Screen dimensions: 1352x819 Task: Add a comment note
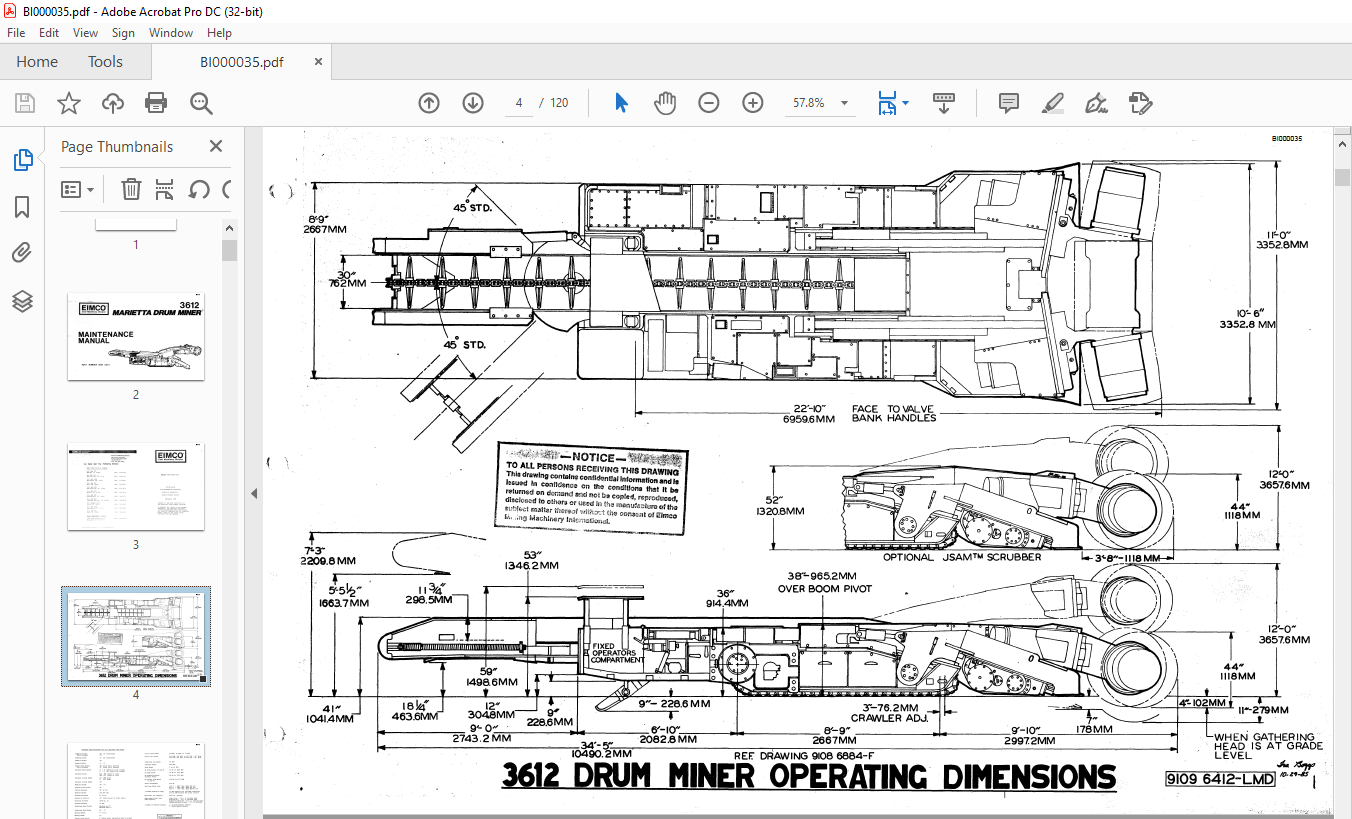tap(1009, 103)
